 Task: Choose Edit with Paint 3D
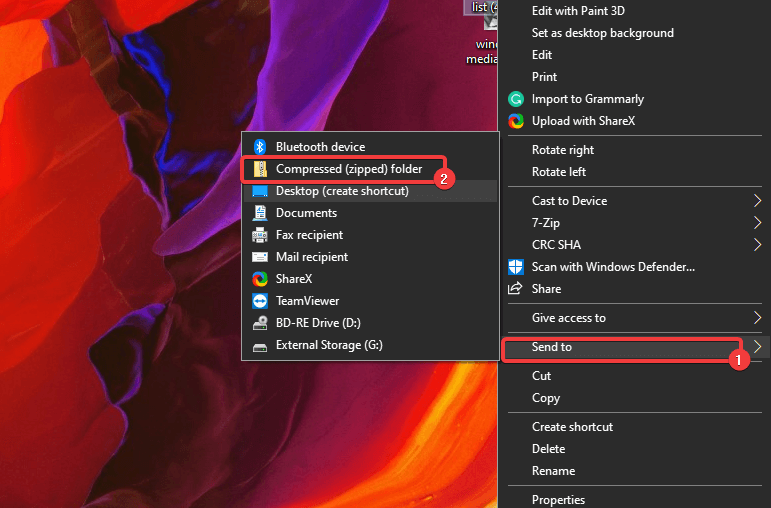coord(635,11)
